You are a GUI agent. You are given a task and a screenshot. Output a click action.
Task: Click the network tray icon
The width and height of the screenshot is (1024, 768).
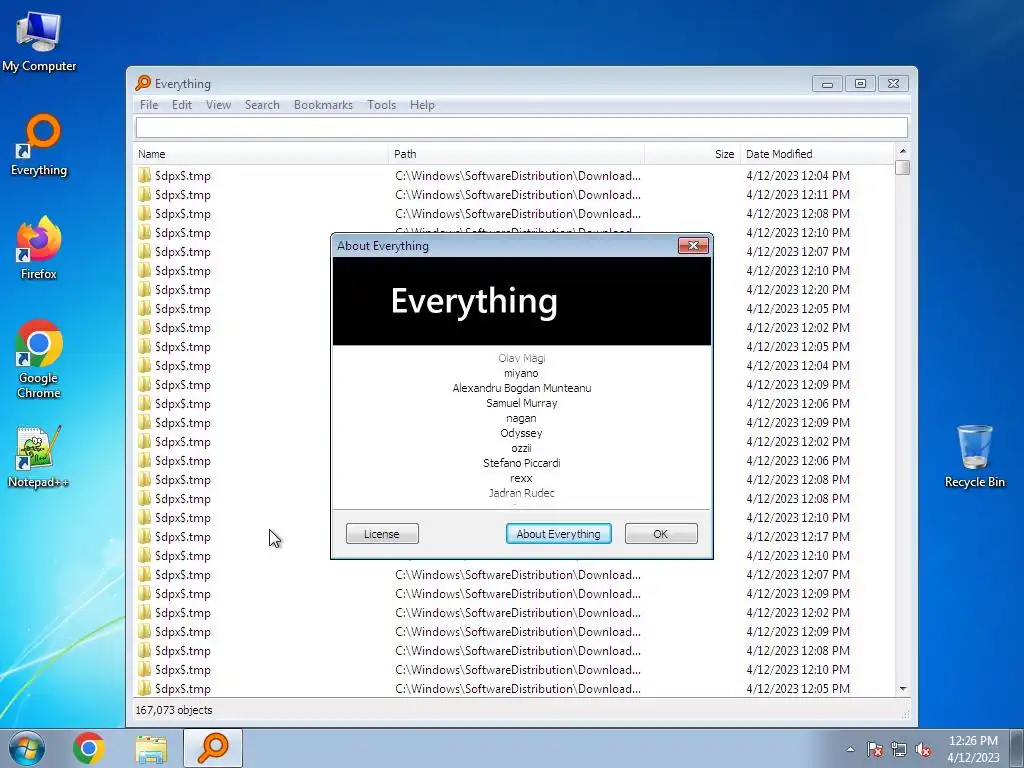click(x=899, y=749)
